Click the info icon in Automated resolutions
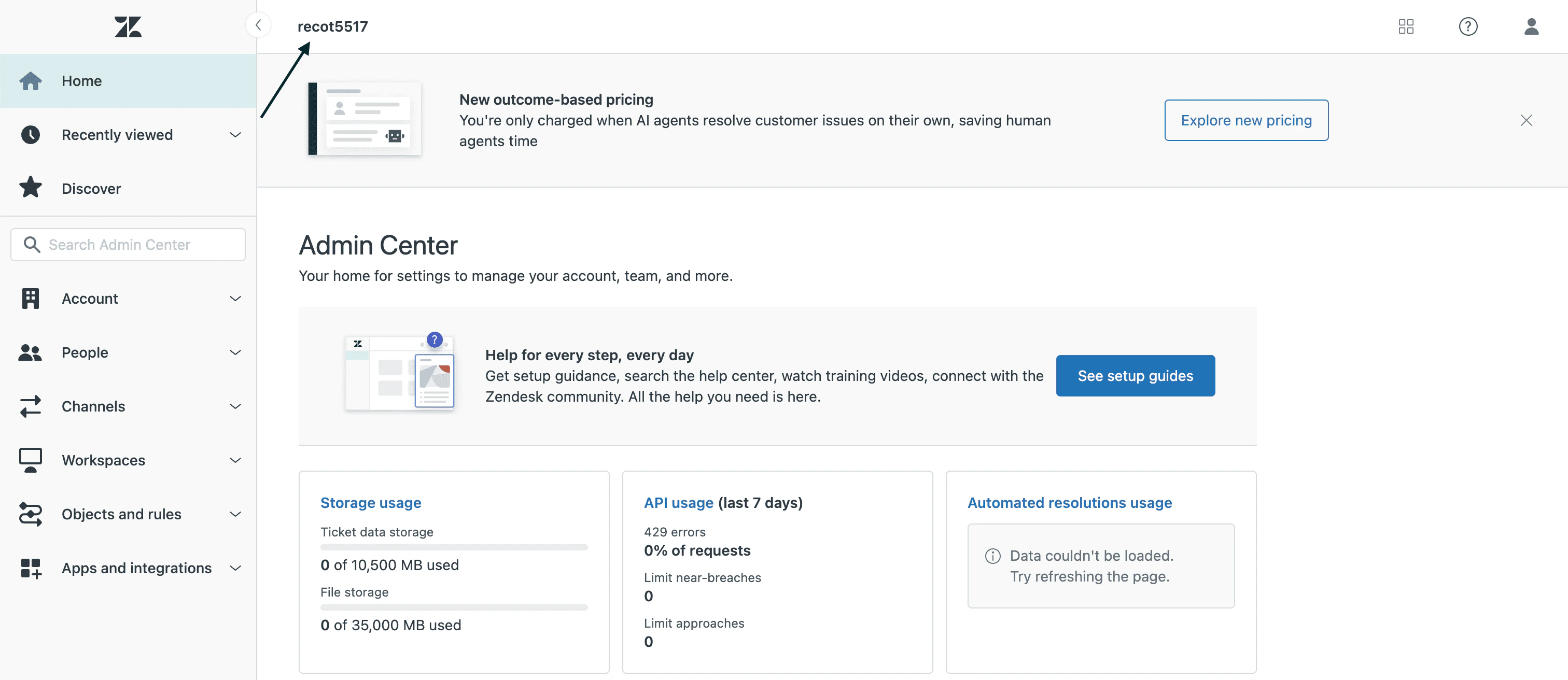The image size is (1568, 680). pyautogui.click(x=992, y=556)
